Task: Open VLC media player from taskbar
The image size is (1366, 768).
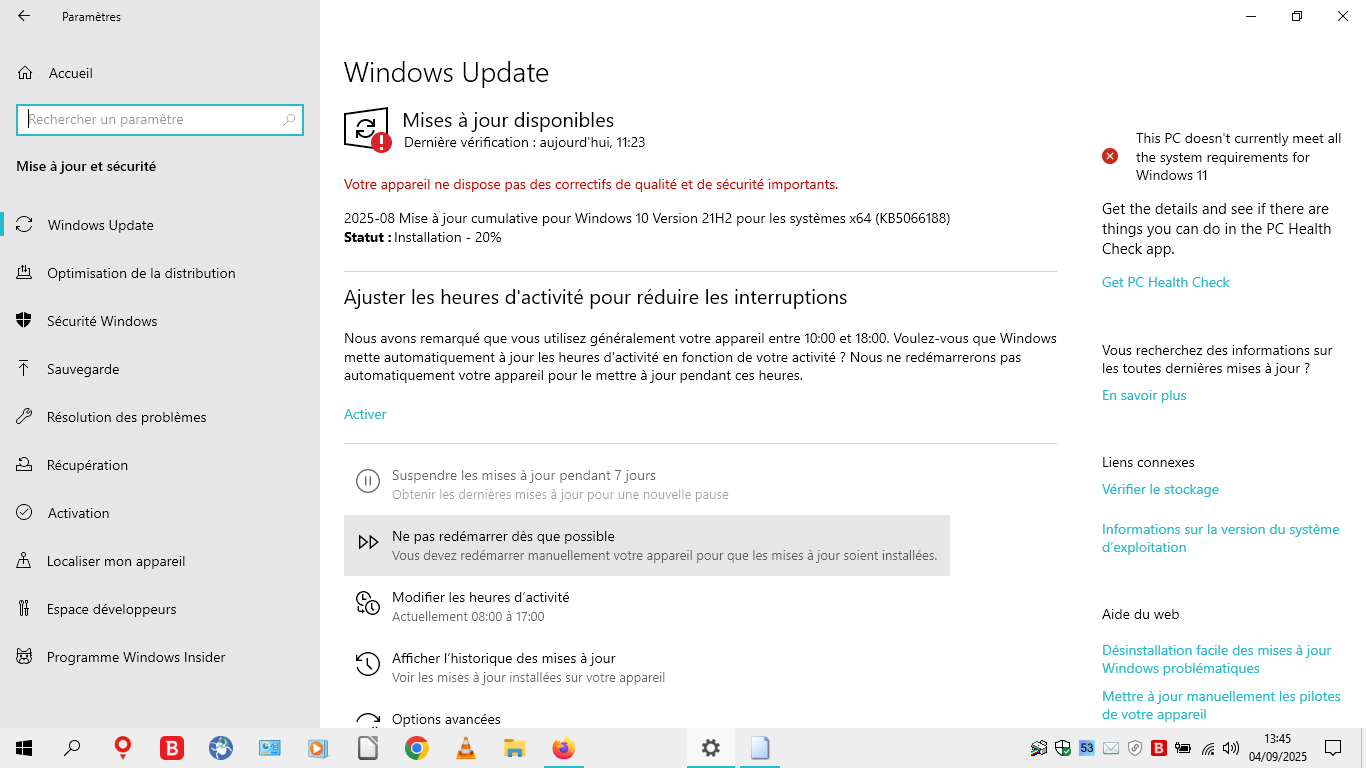Action: pos(466,748)
